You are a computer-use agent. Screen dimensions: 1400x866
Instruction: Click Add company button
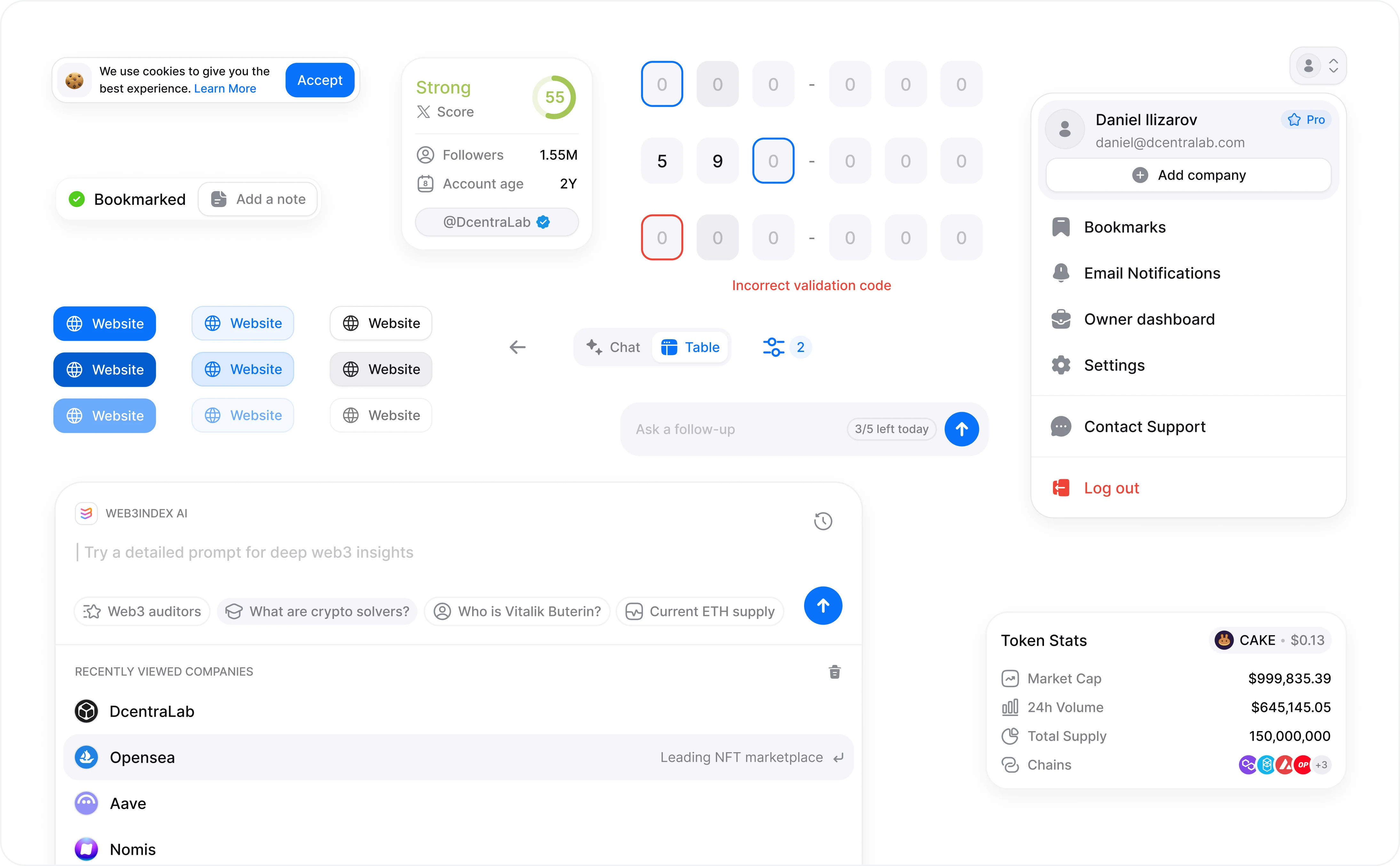(1189, 175)
